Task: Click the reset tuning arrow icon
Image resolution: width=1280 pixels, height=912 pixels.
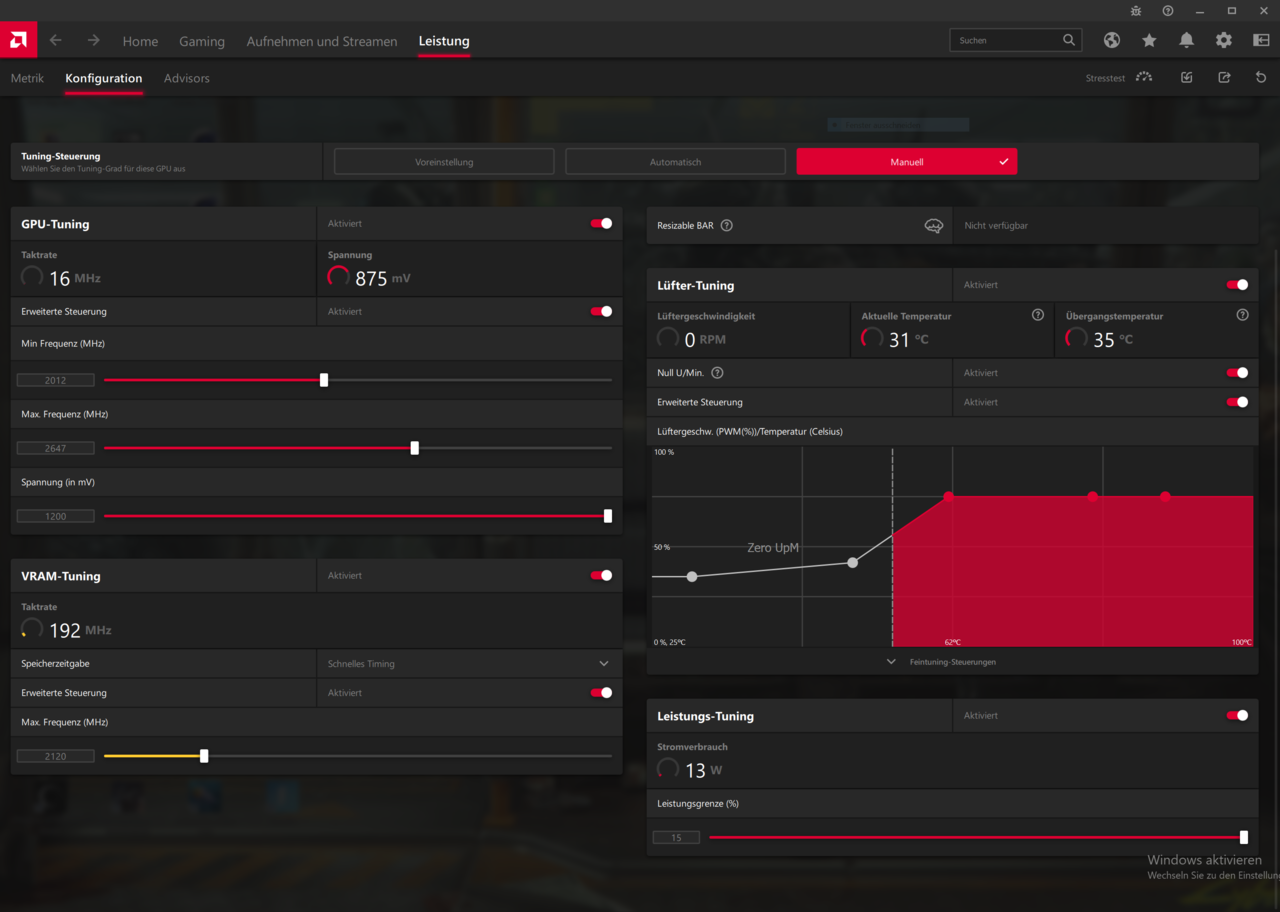Action: coord(1261,78)
